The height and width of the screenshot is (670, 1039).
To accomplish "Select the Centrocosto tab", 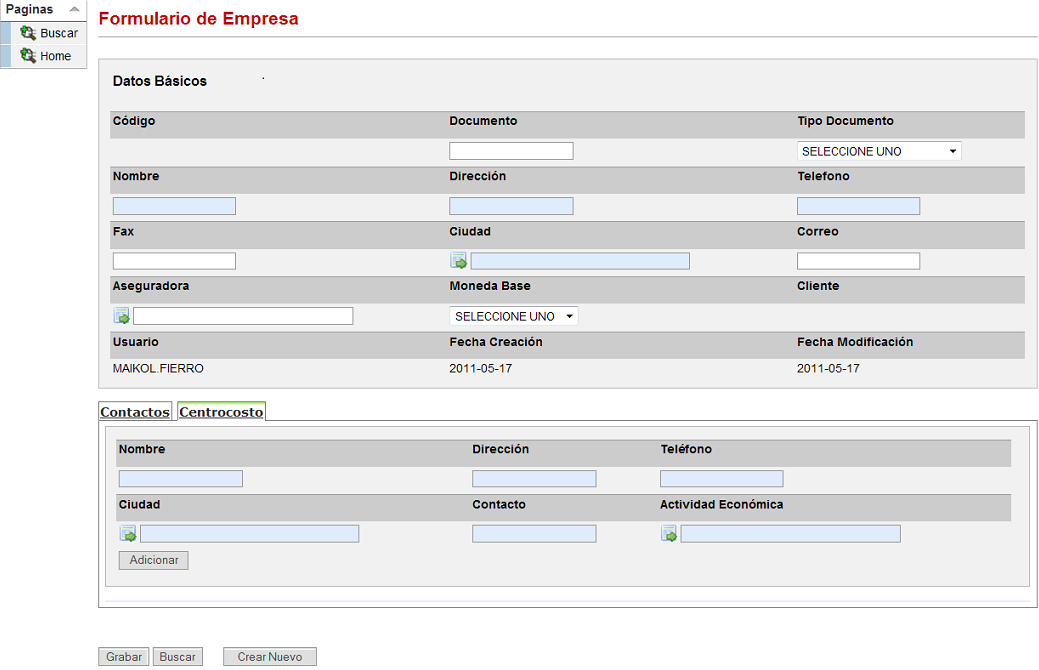I will (221, 412).
